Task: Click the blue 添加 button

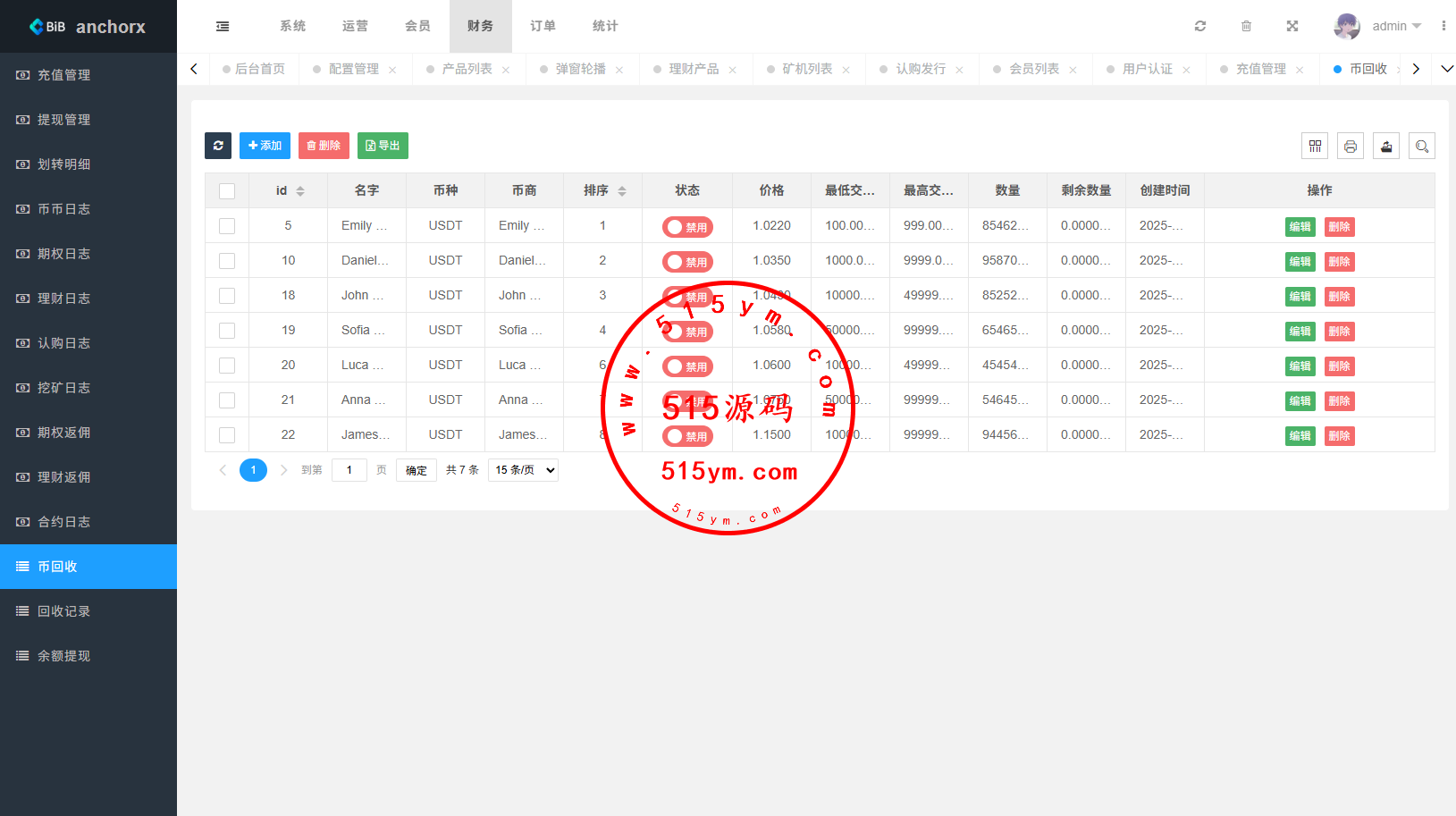Action: pos(265,146)
